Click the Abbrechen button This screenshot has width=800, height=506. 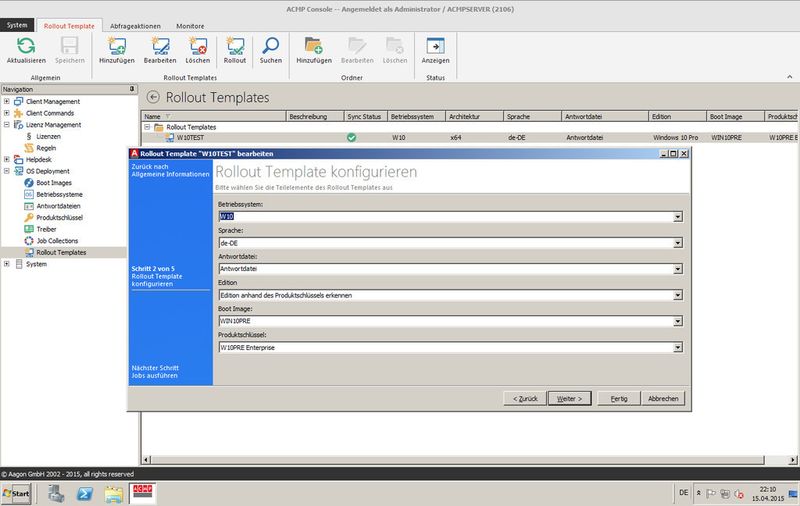point(663,398)
